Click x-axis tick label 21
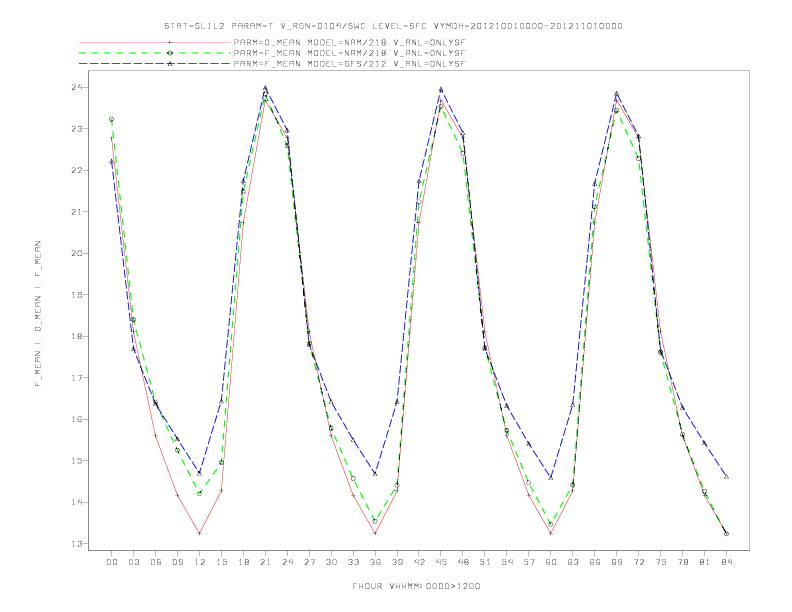 point(265,562)
